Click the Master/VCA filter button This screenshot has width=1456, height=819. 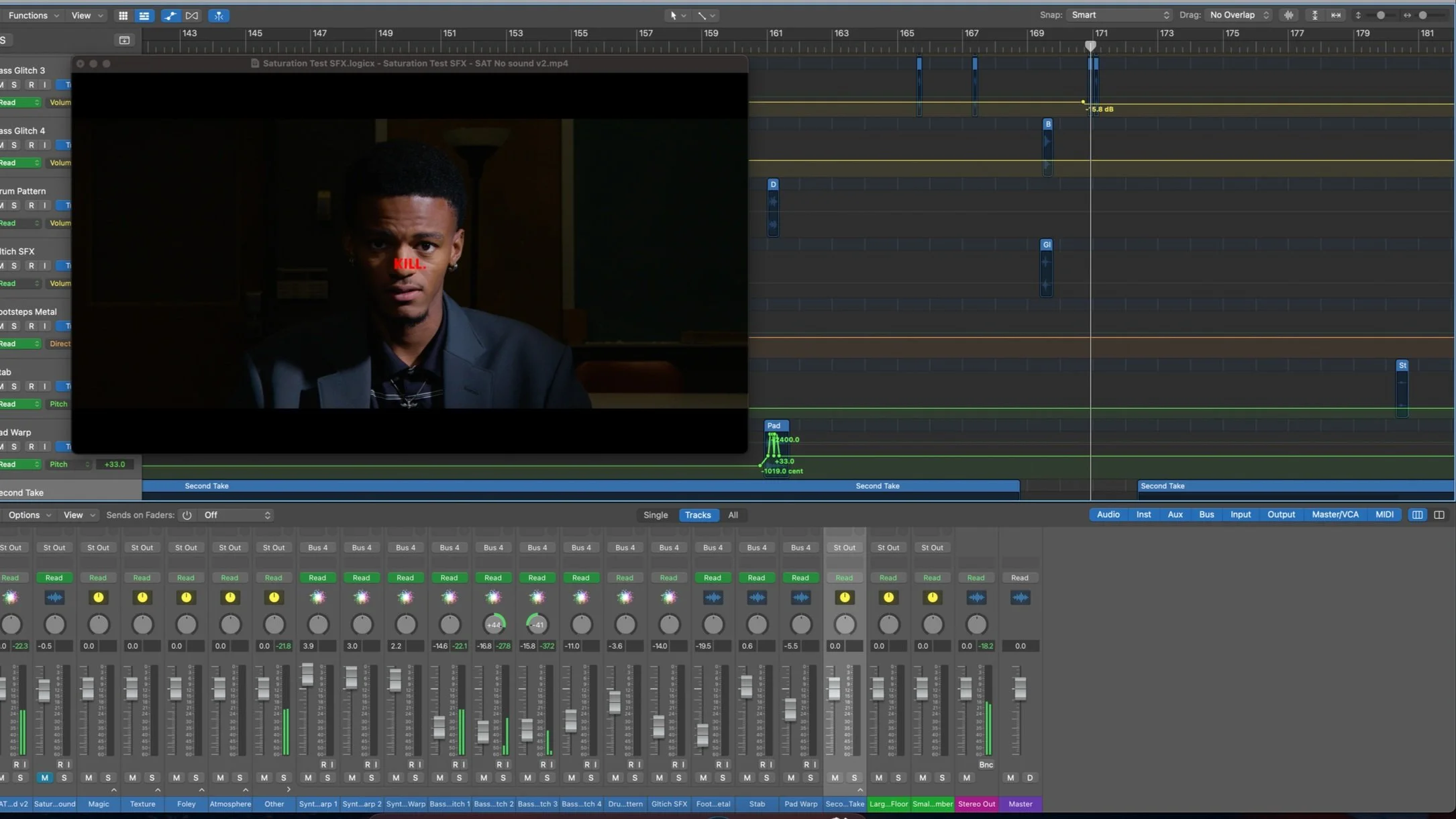tap(1335, 514)
